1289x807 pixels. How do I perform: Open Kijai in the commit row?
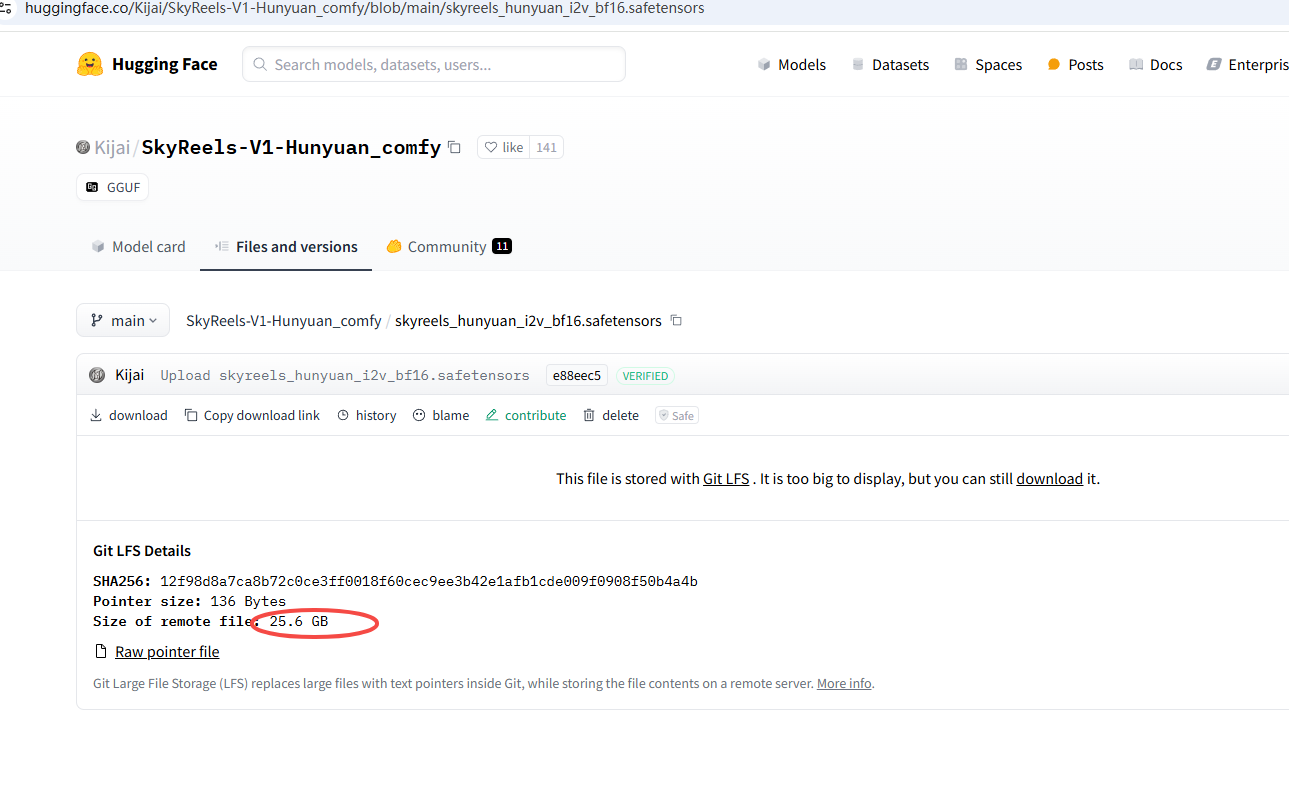click(130, 375)
